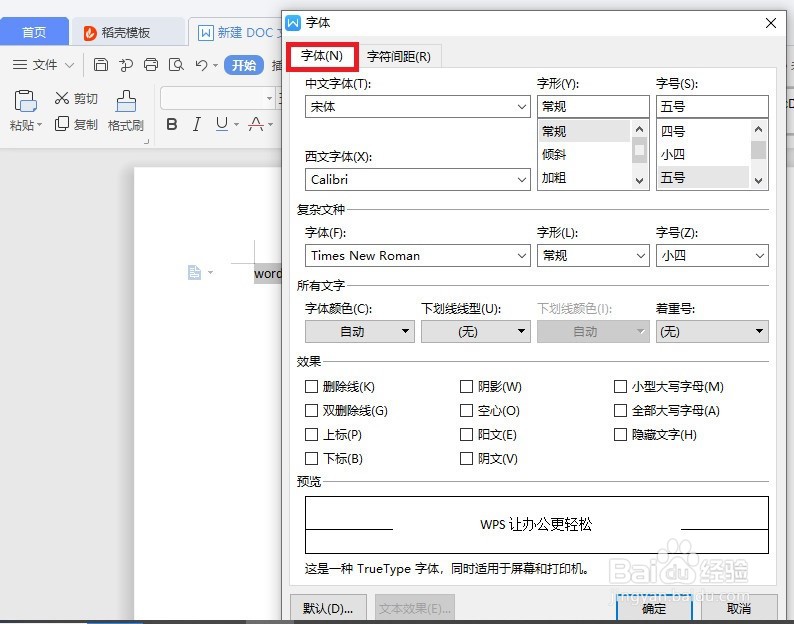794x624 pixels.
Task: Open complex script style 字形(L) dropdown
Action: [x=593, y=256]
